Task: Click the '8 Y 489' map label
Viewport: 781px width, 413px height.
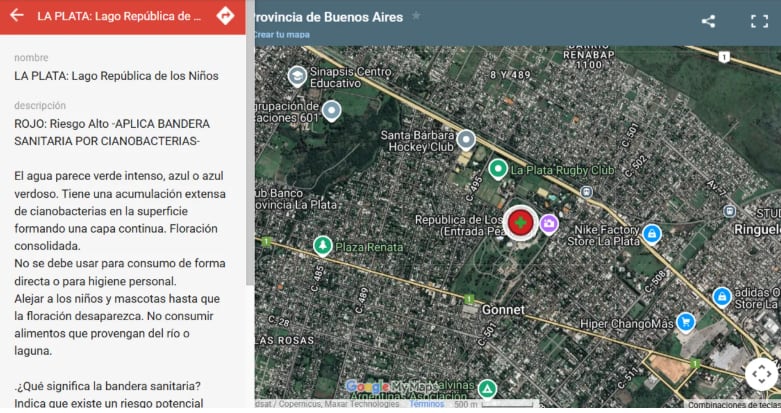Action: tap(510, 75)
